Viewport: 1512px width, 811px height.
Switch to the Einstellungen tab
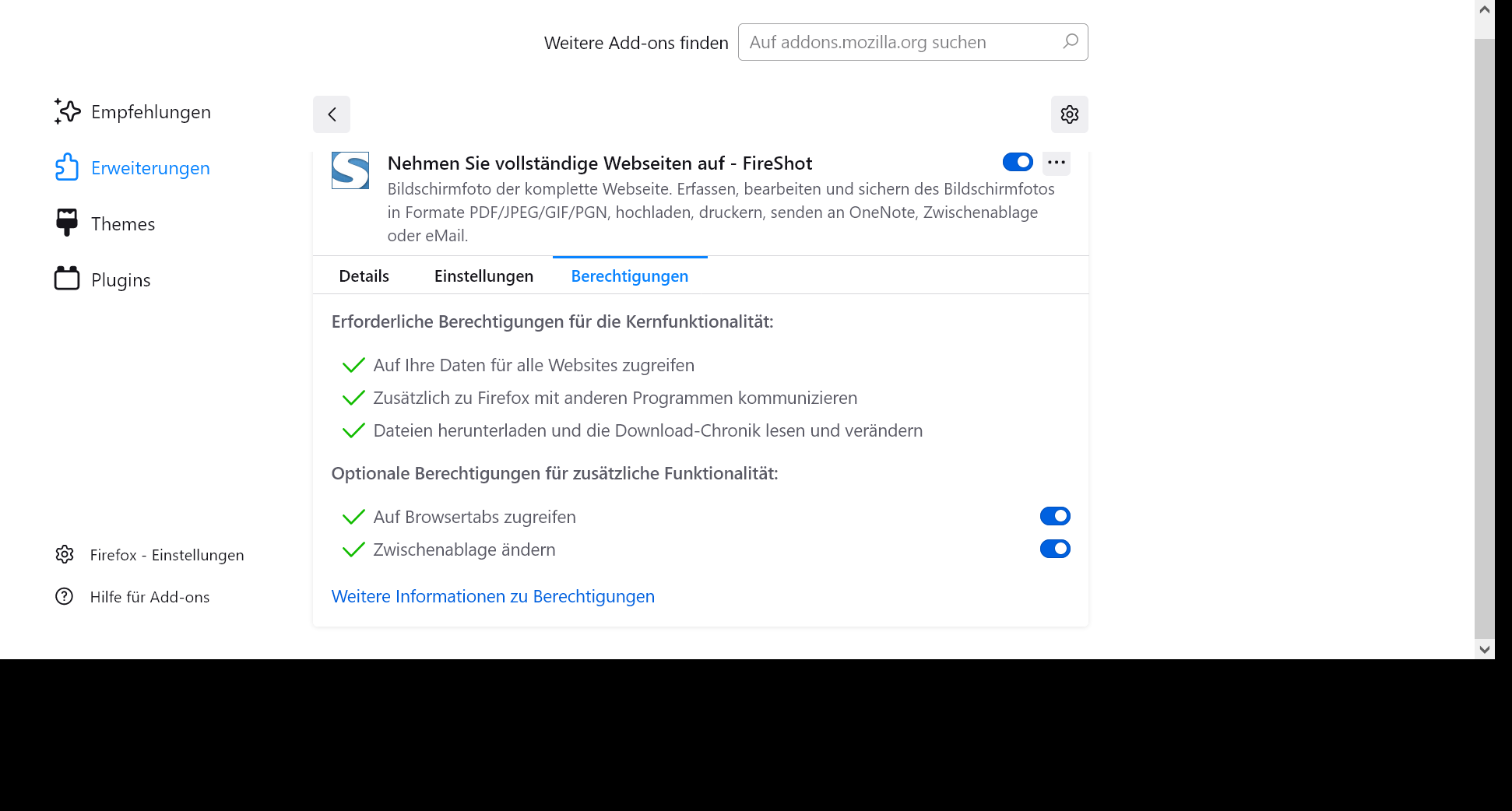(x=483, y=276)
